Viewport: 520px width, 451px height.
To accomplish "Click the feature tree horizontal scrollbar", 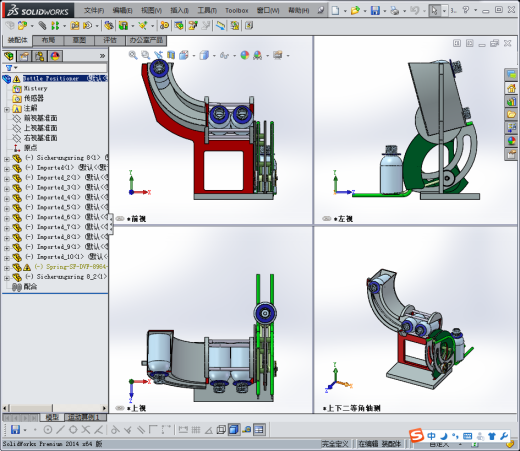I will (55, 408).
